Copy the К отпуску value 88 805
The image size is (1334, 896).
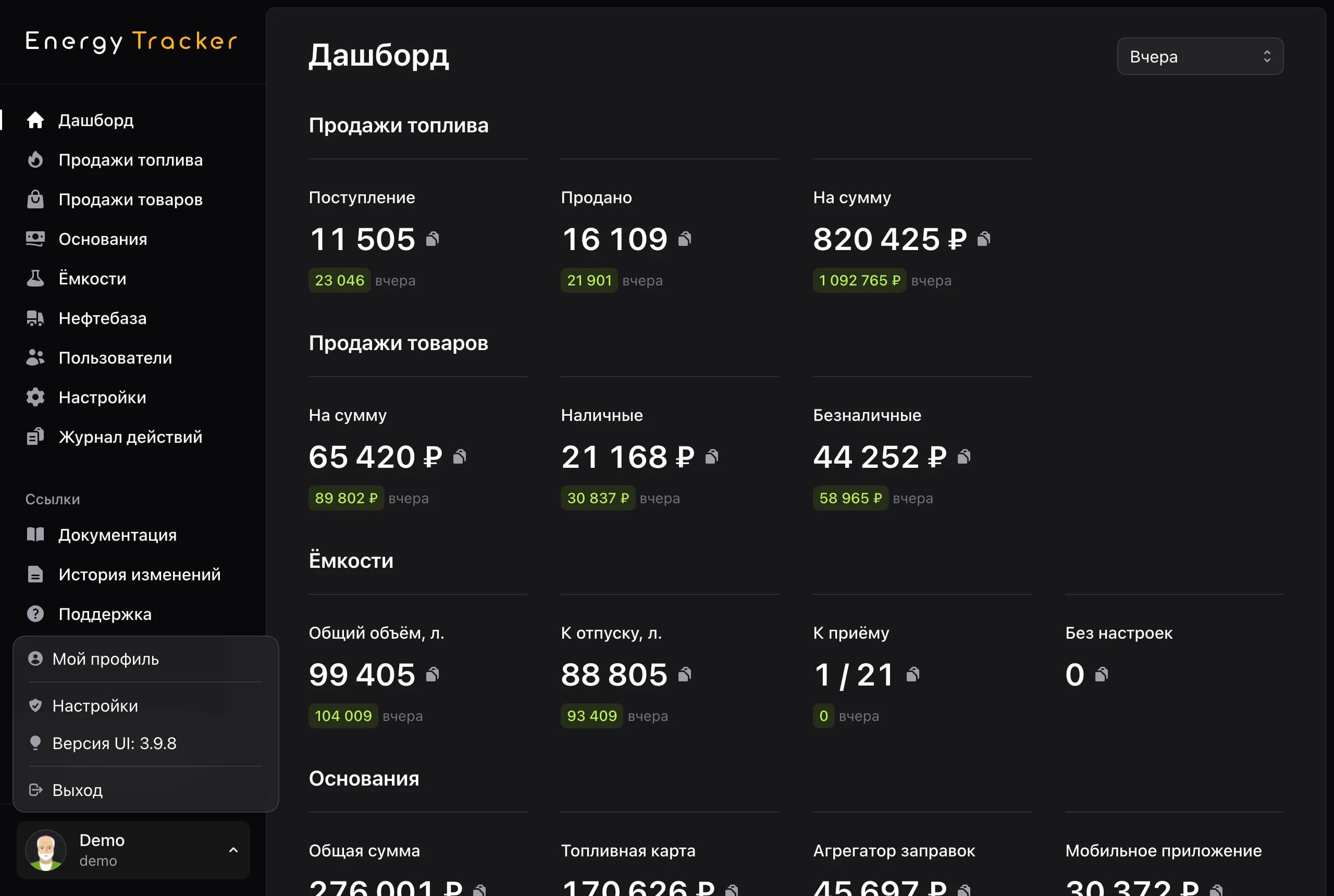coord(685,674)
